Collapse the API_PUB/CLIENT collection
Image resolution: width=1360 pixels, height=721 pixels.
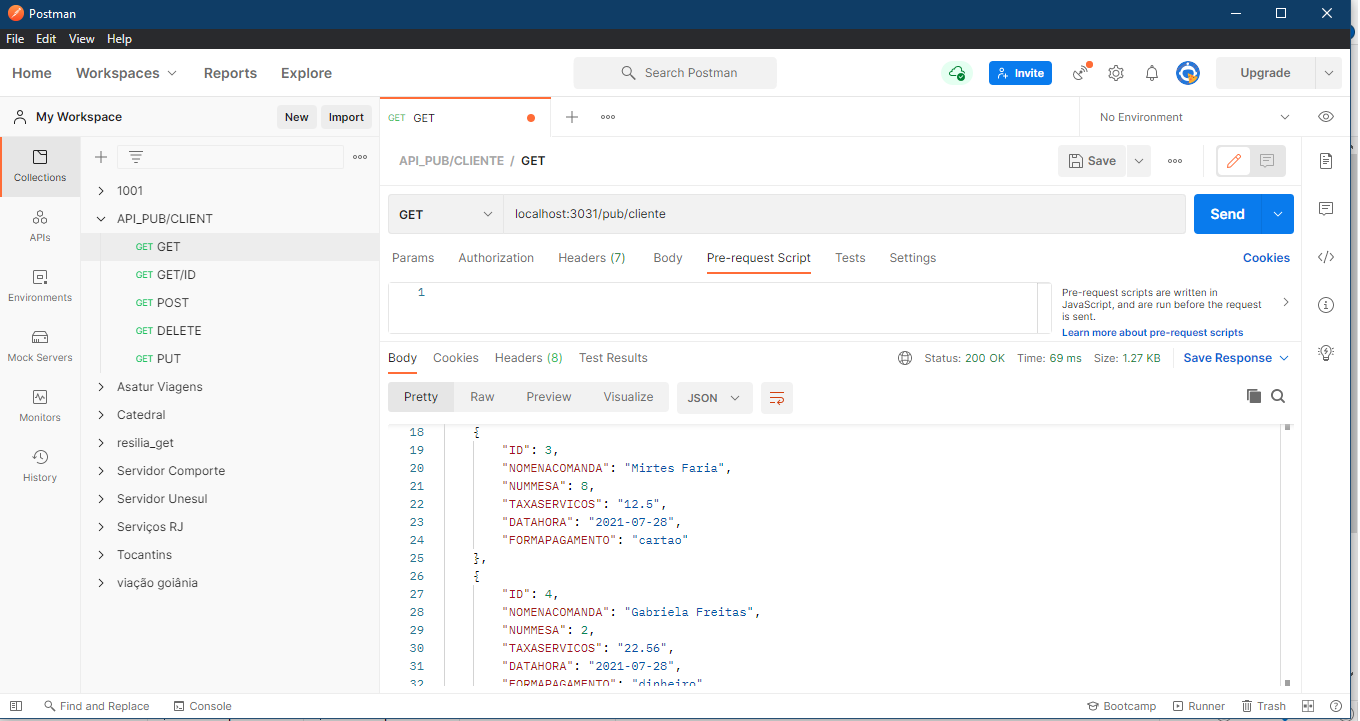[100, 218]
